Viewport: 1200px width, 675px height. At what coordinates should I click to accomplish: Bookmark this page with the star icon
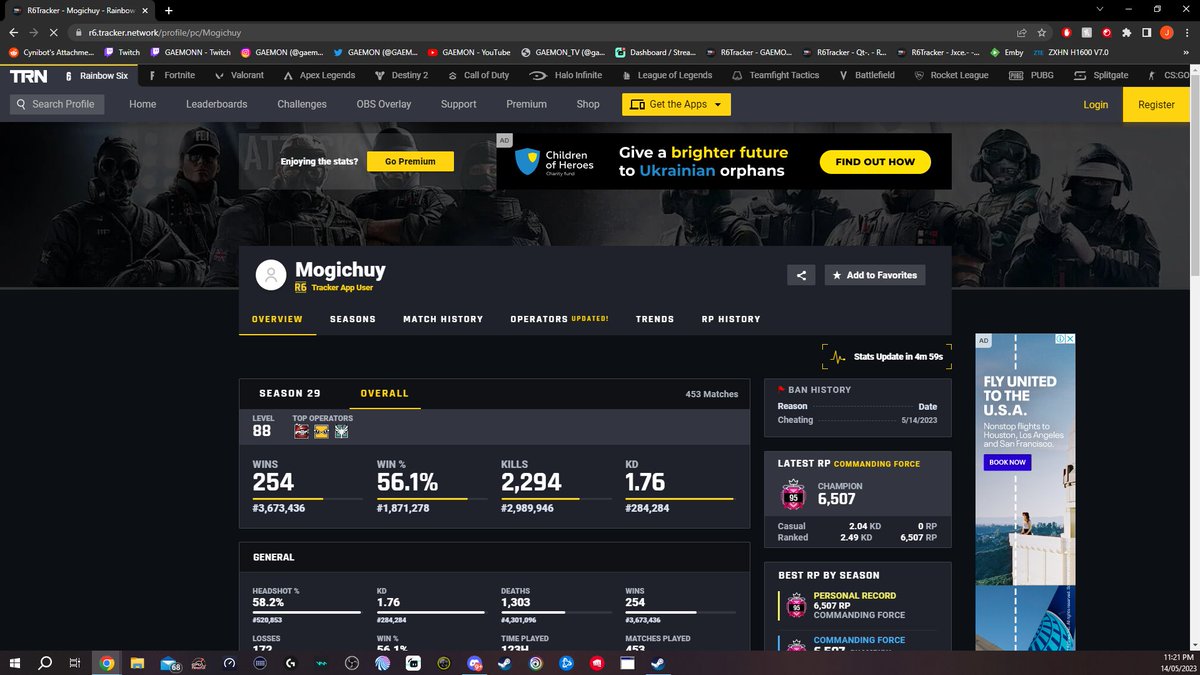1041,32
